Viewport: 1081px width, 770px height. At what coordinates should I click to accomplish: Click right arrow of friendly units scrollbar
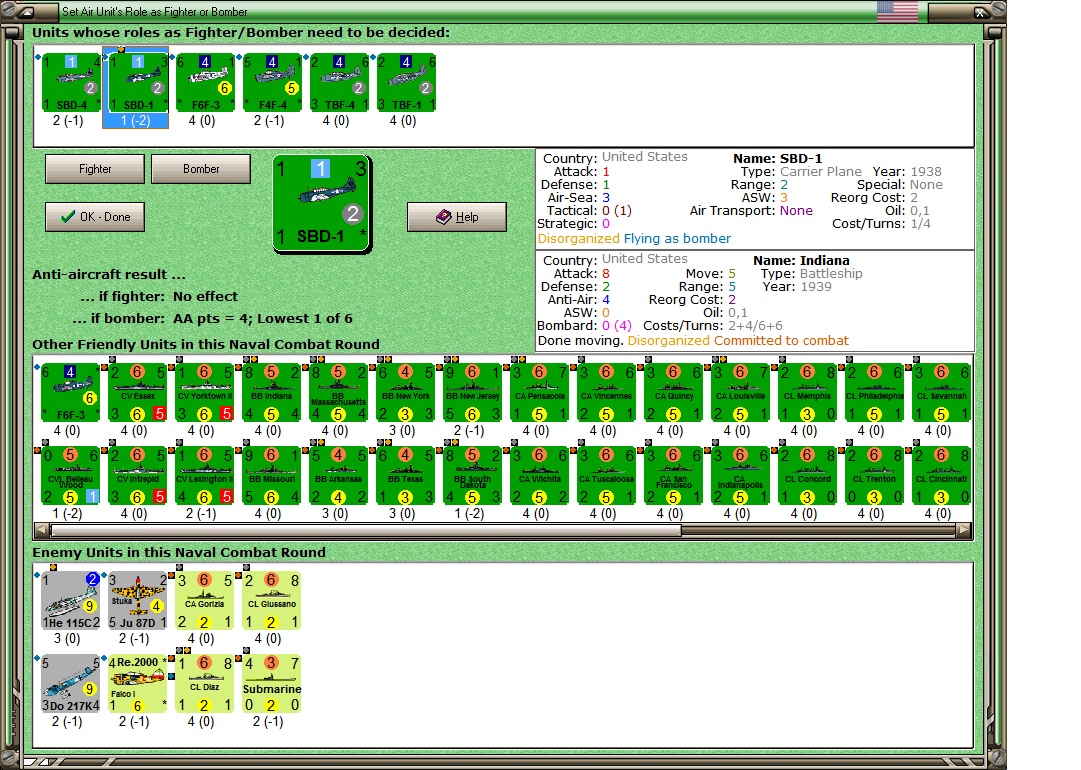pyautogui.click(x=963, y=530)
